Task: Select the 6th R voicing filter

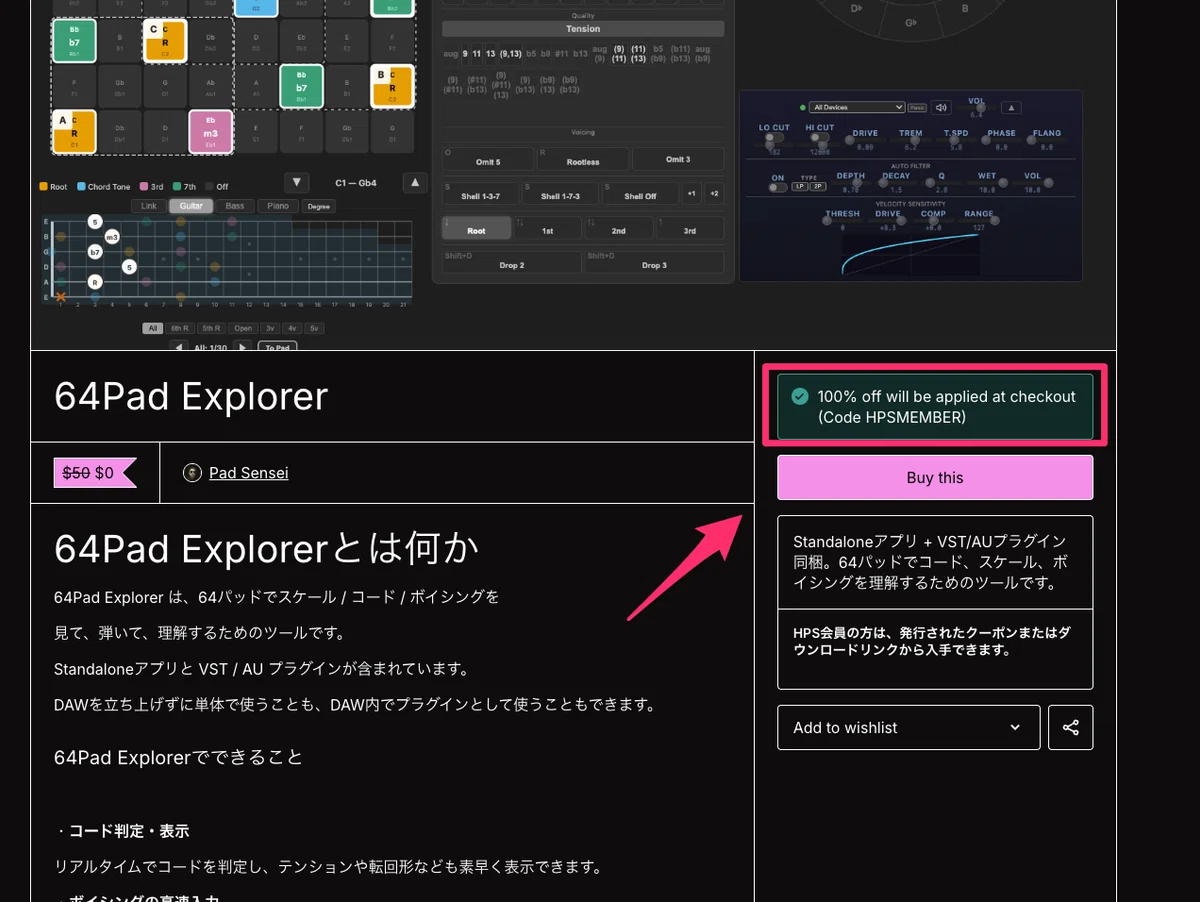Action: pyautogui.click(x=181, y=328)
